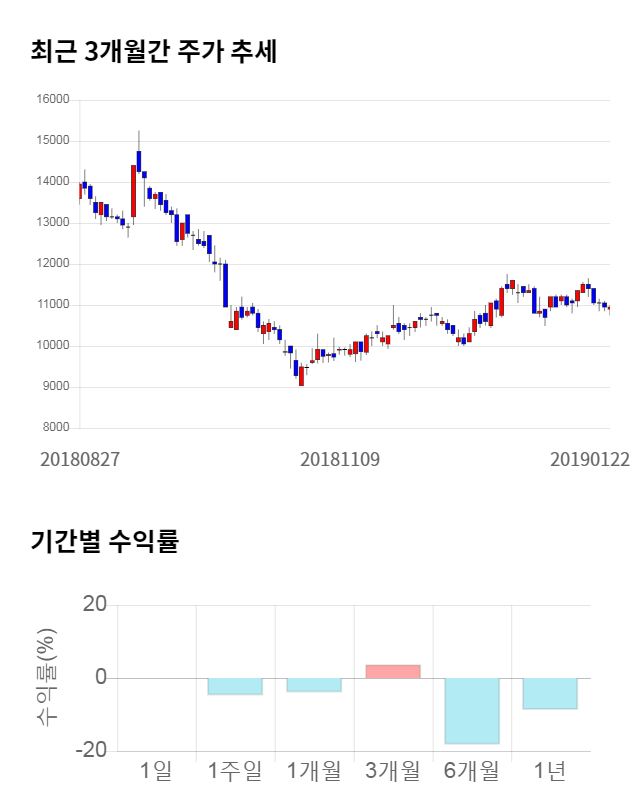Screen dimensions: 640x810
Task: Select the blue 1주일 return bar
Action: click(x=235, y=686)
